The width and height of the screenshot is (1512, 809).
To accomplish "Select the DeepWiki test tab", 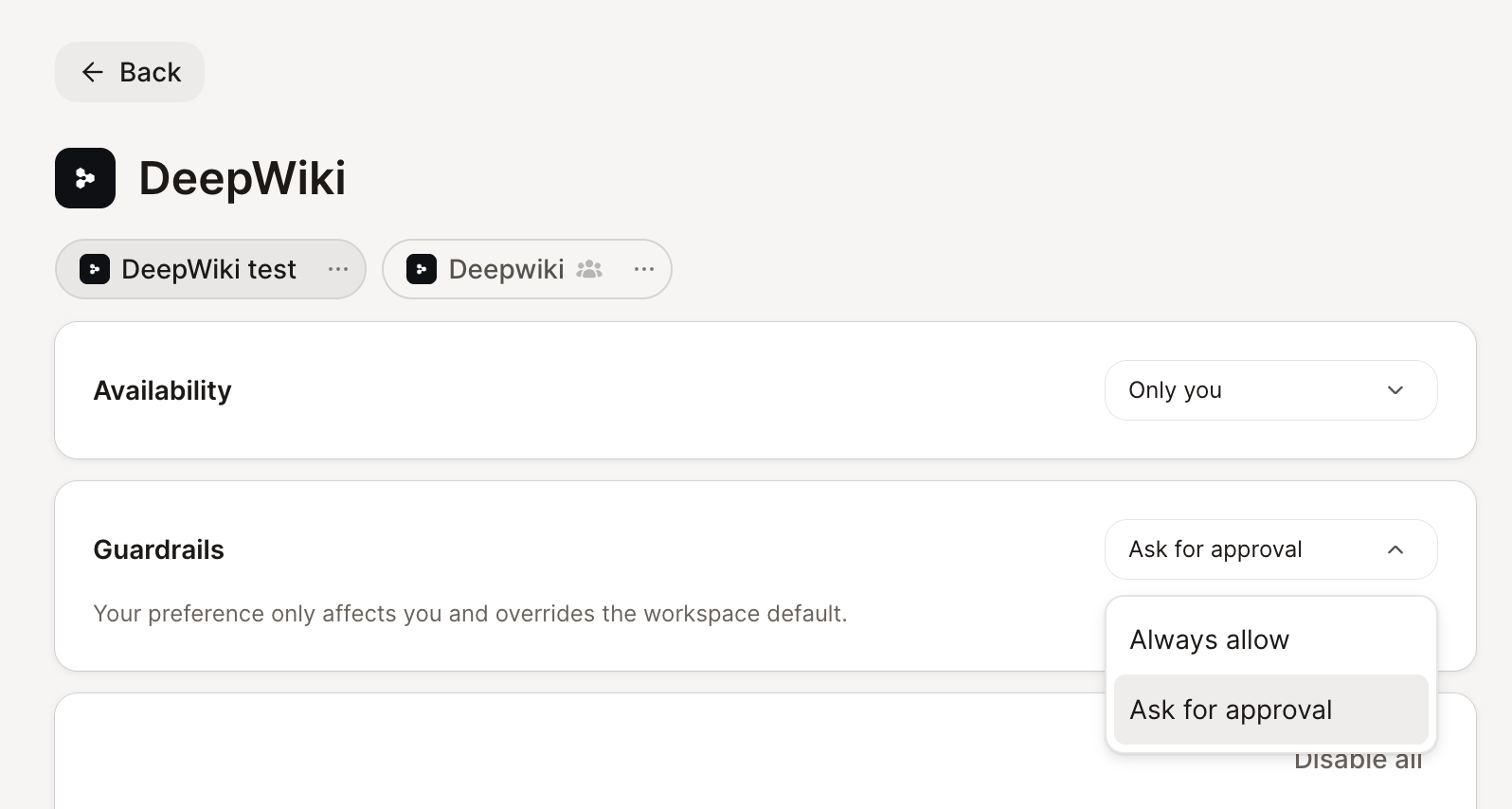I will click(210, 269).
